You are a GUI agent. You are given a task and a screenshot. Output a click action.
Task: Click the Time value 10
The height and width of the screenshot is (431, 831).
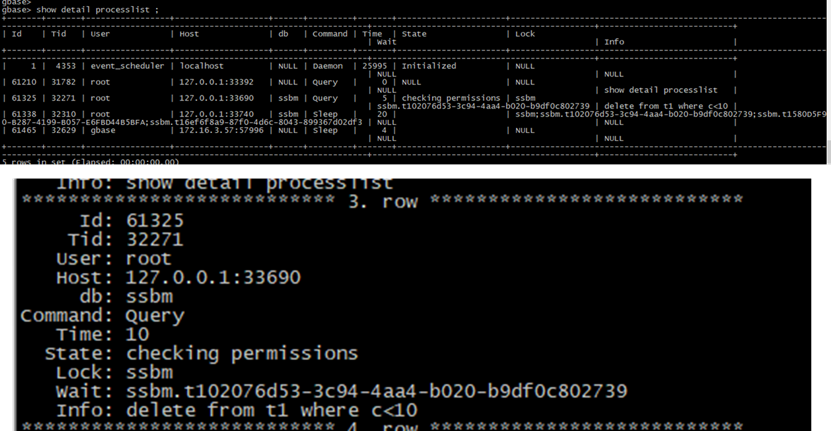(x=137, y=335)
